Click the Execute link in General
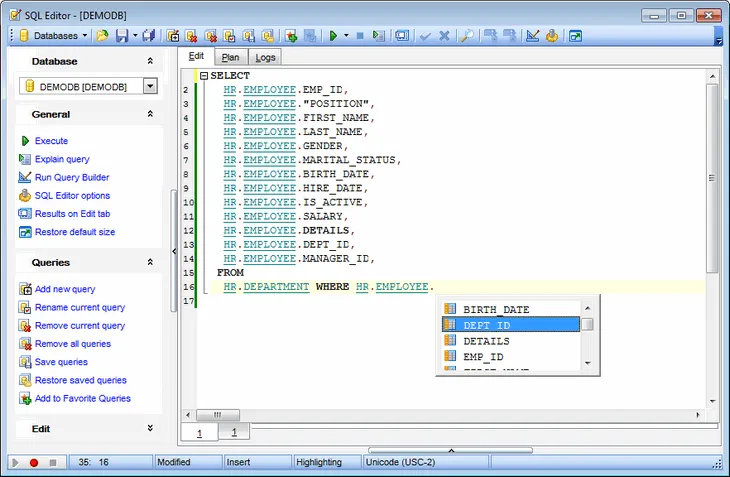730x477 pixels. (x=51, y=141)
